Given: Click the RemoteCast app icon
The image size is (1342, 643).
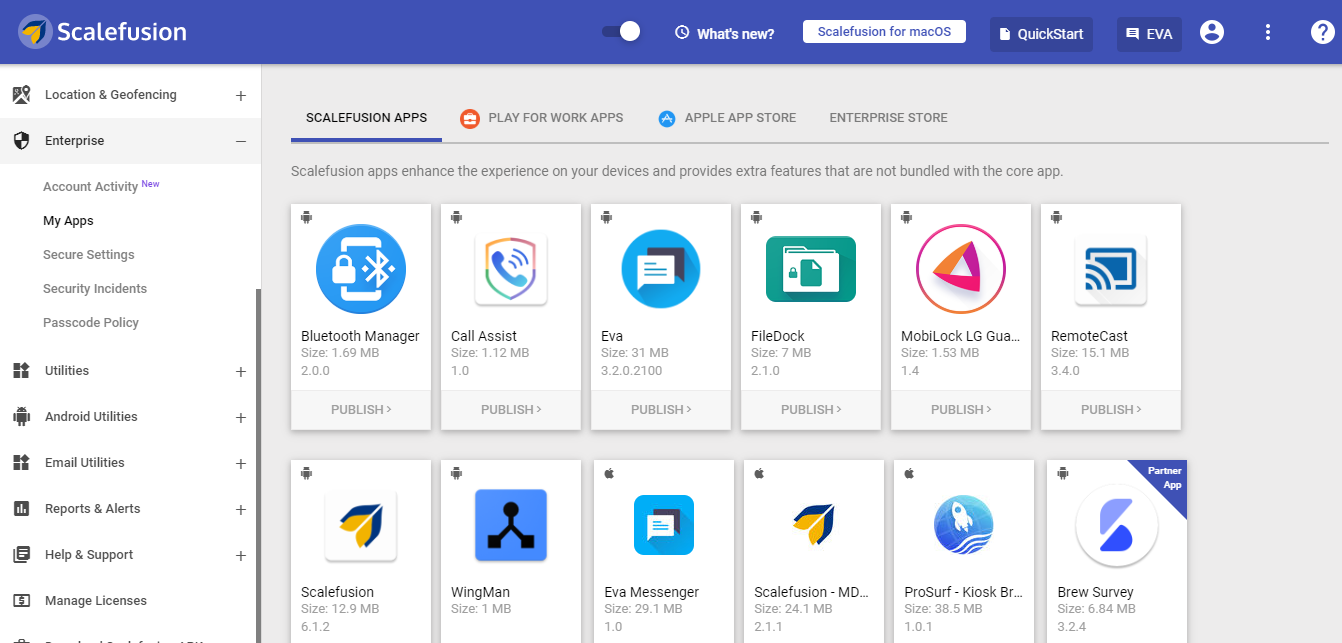Looking at the screenshot, I should [1111, 270].
